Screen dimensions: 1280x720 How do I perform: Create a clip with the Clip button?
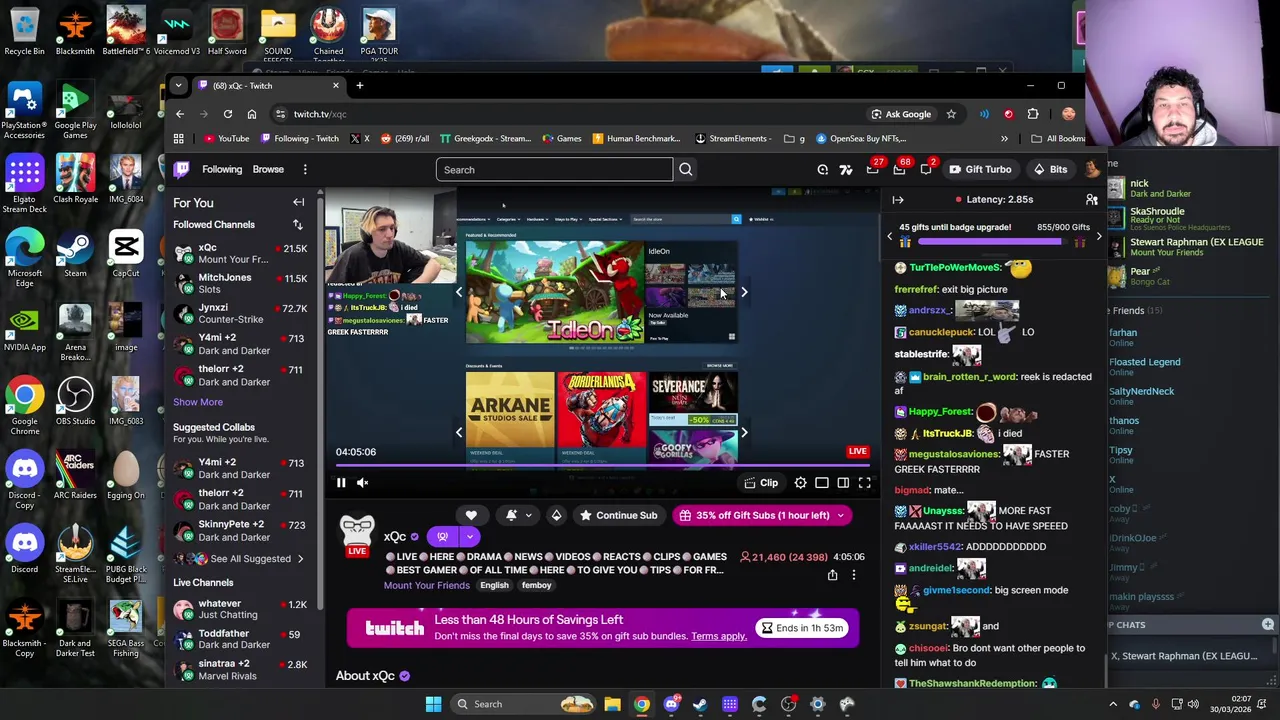click(761, 483)
